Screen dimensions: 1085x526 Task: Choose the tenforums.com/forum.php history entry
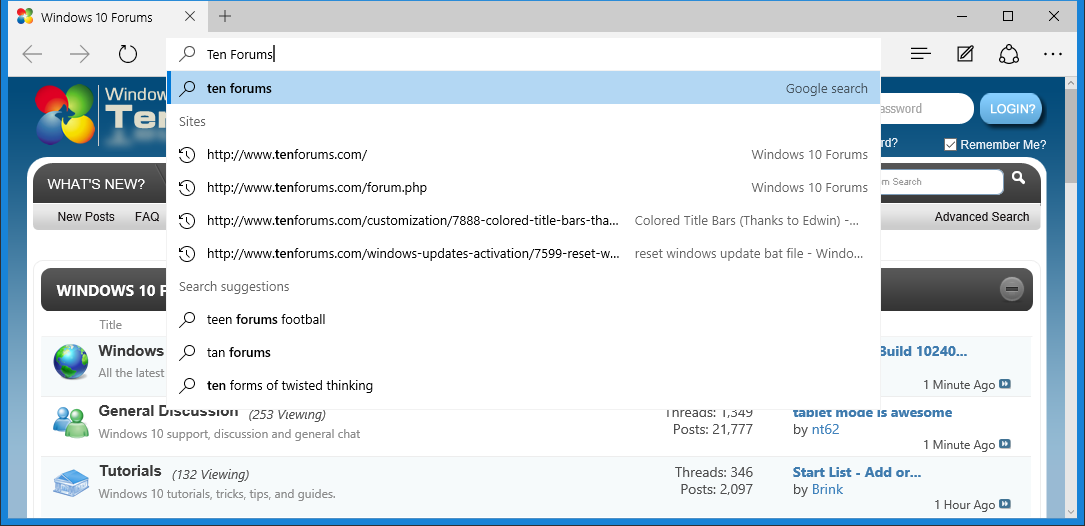[524, 188]
